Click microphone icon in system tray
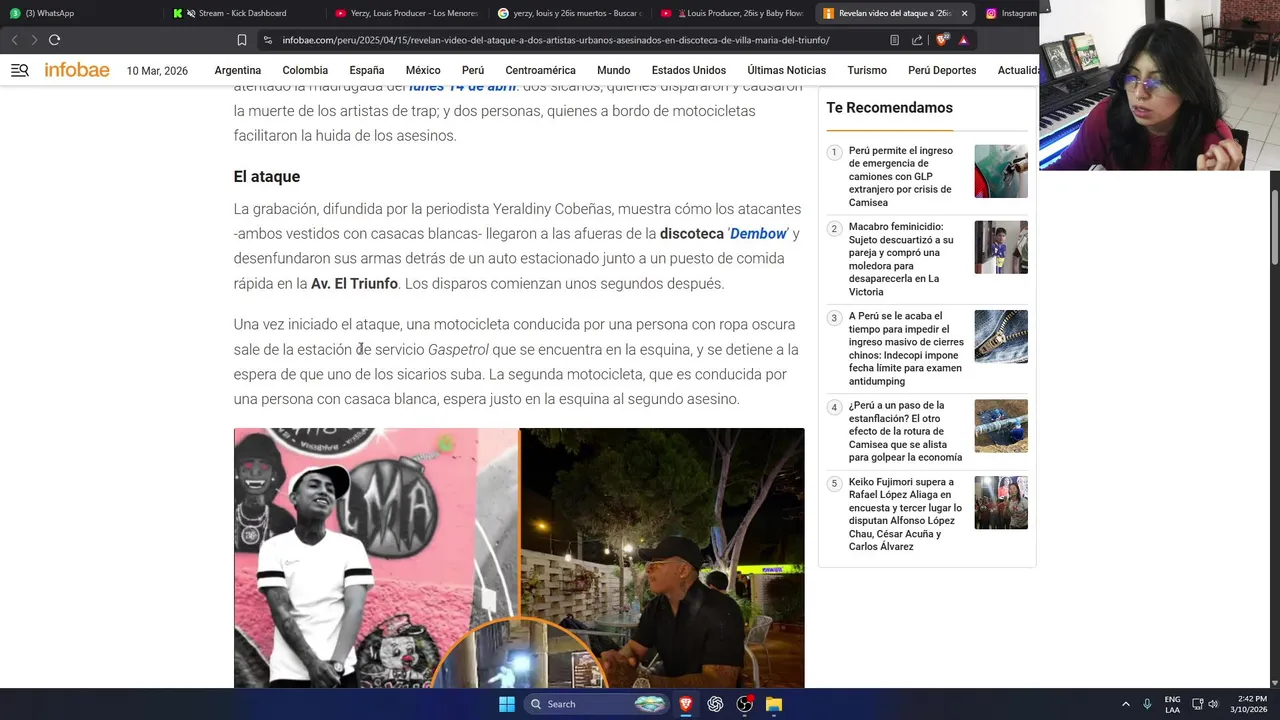Image resolution: width=1280 pixels, height=720 pixels. coord(1147,704)
